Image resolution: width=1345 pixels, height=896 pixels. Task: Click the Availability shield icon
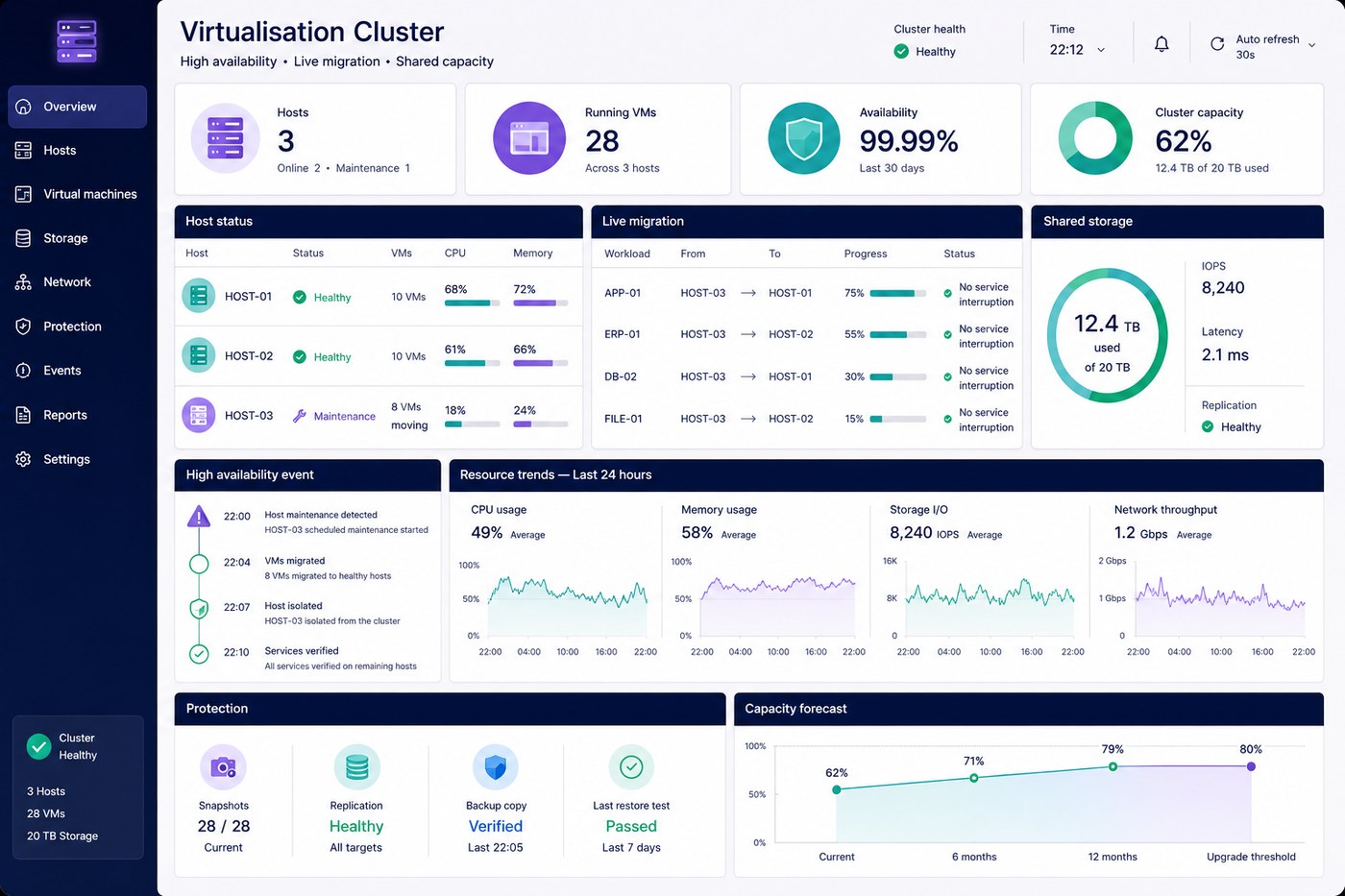(x=804, y=138)
